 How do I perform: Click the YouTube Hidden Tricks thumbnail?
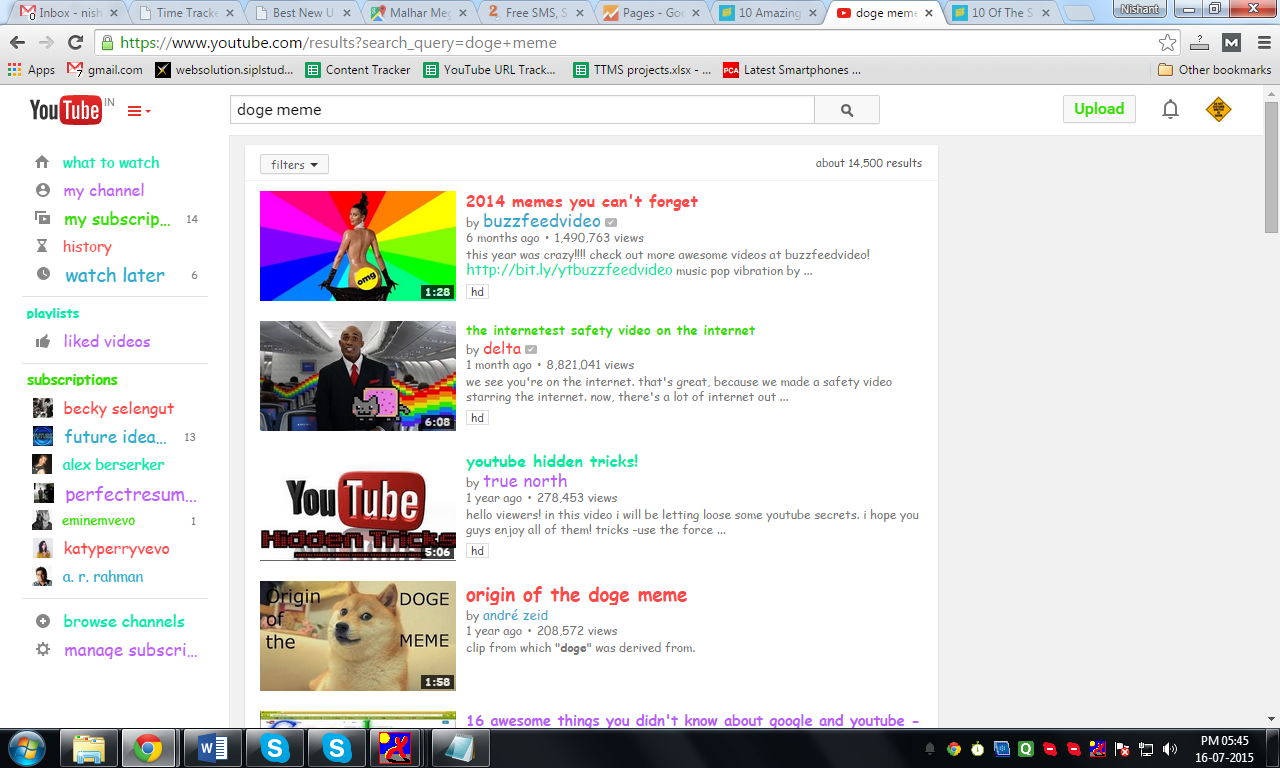358,506
